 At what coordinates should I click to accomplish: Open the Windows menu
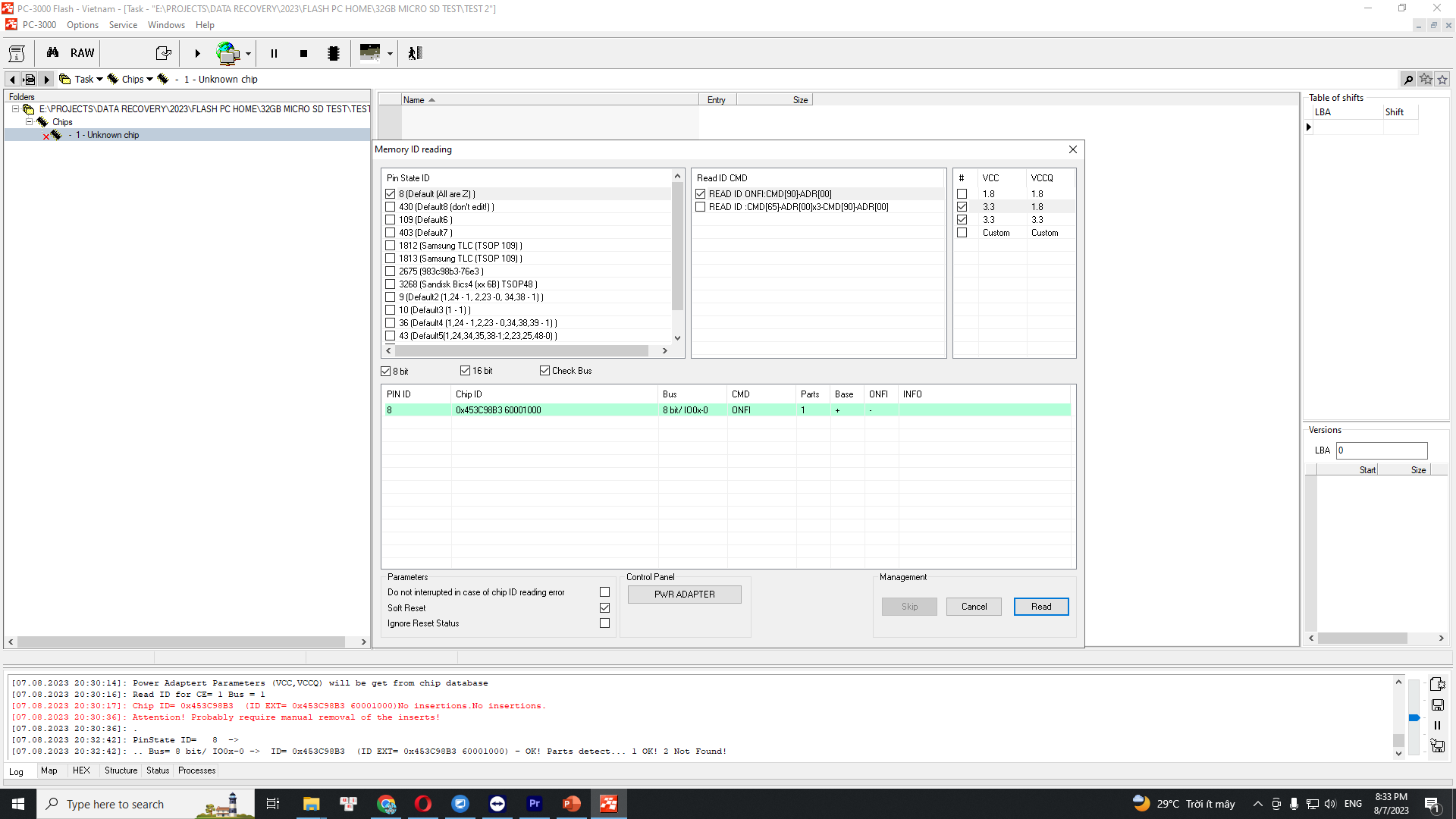[166, 25]
